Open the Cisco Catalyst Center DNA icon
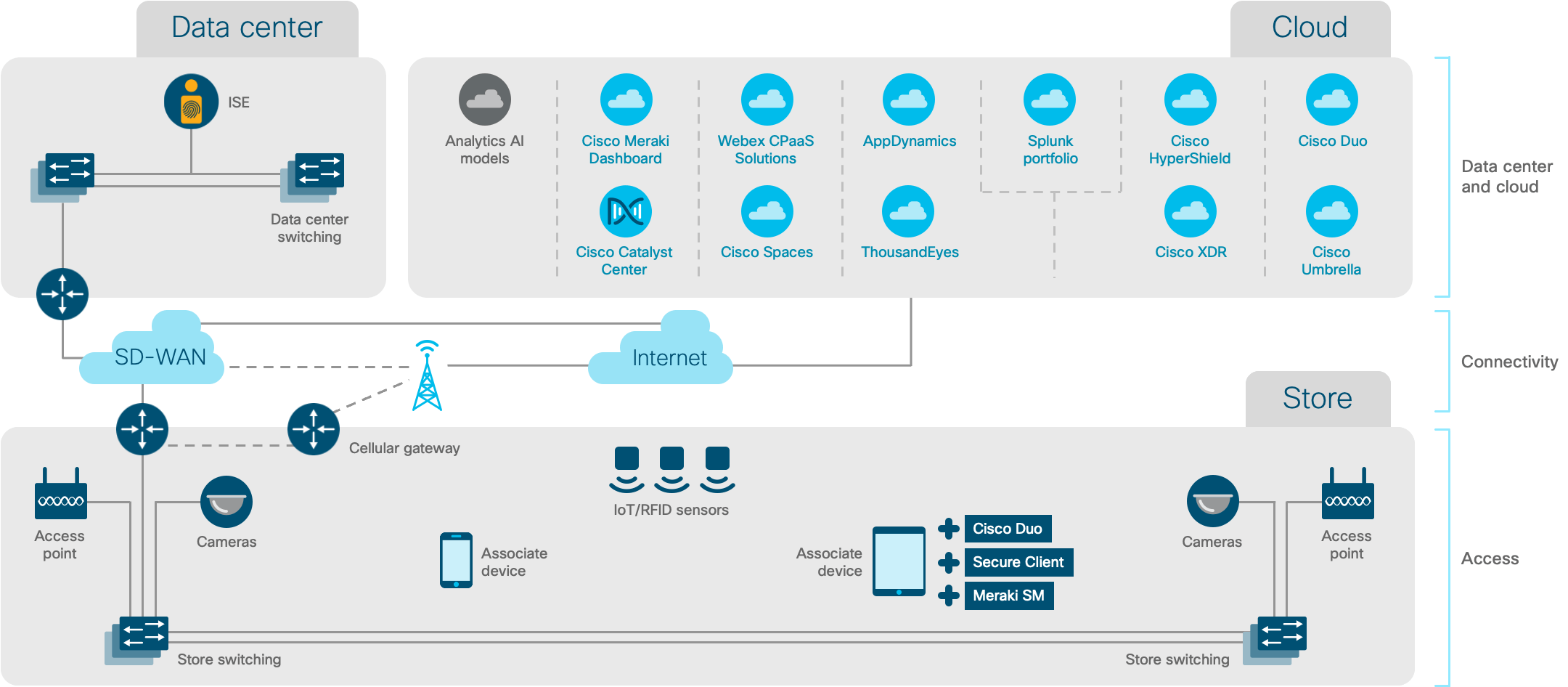Image resolution: width=1568 pixels, height=687 pixels. (626, 211)
